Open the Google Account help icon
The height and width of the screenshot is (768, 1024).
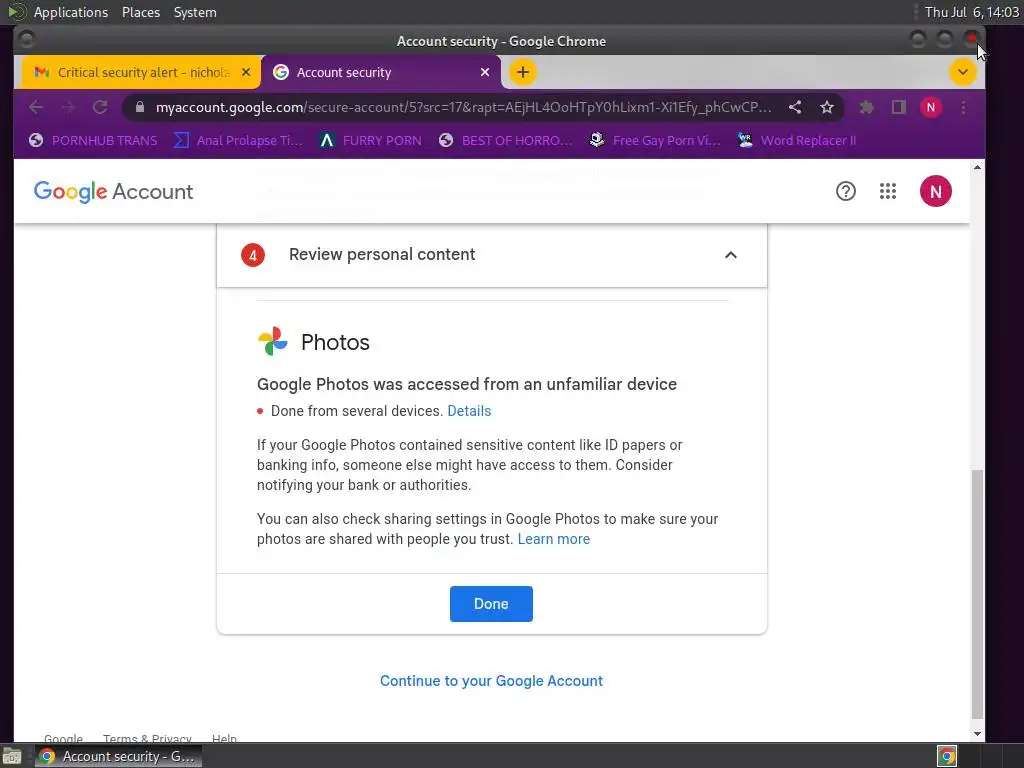(x=846, y=191)
